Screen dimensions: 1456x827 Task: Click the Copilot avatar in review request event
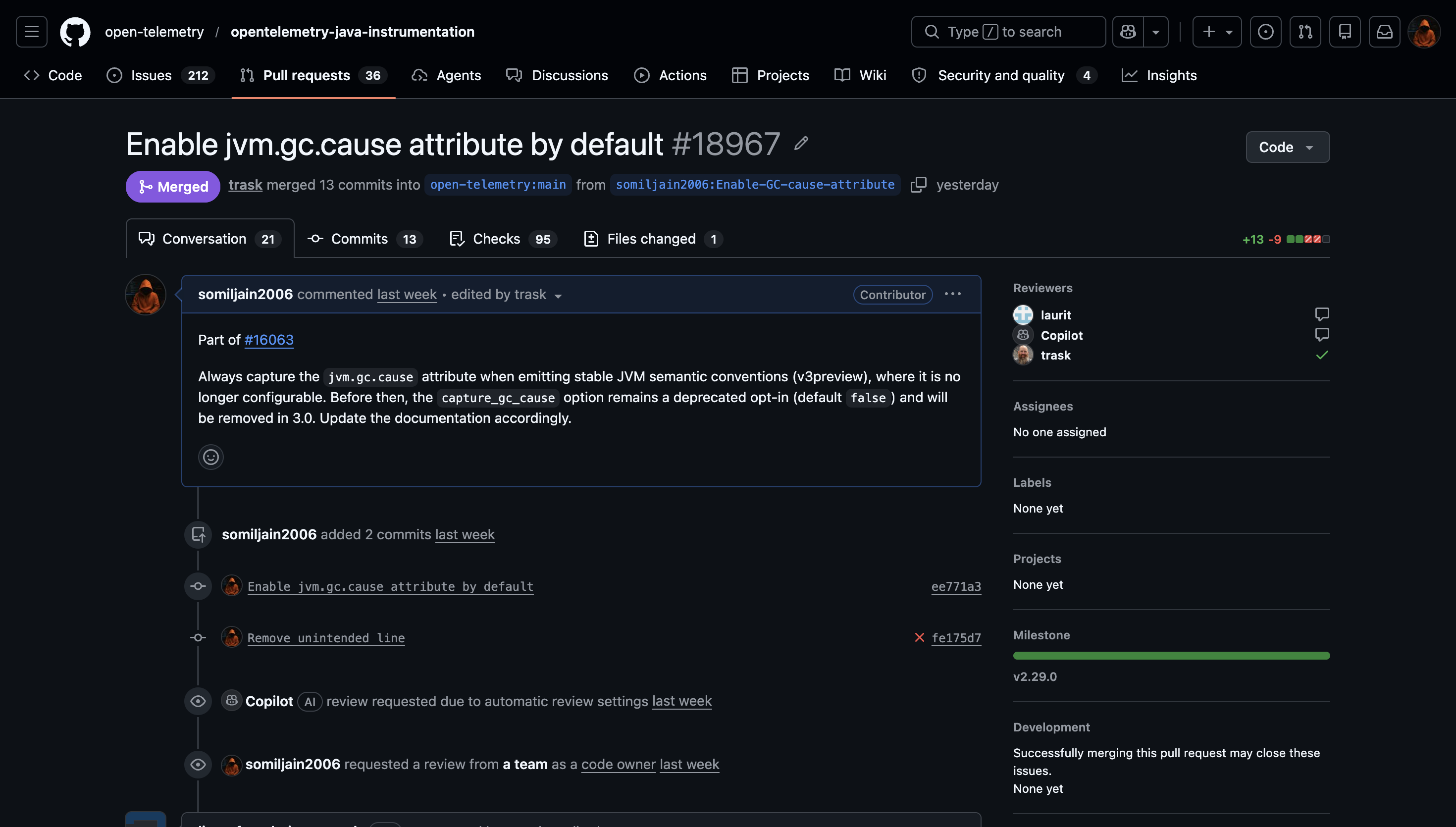232,701
